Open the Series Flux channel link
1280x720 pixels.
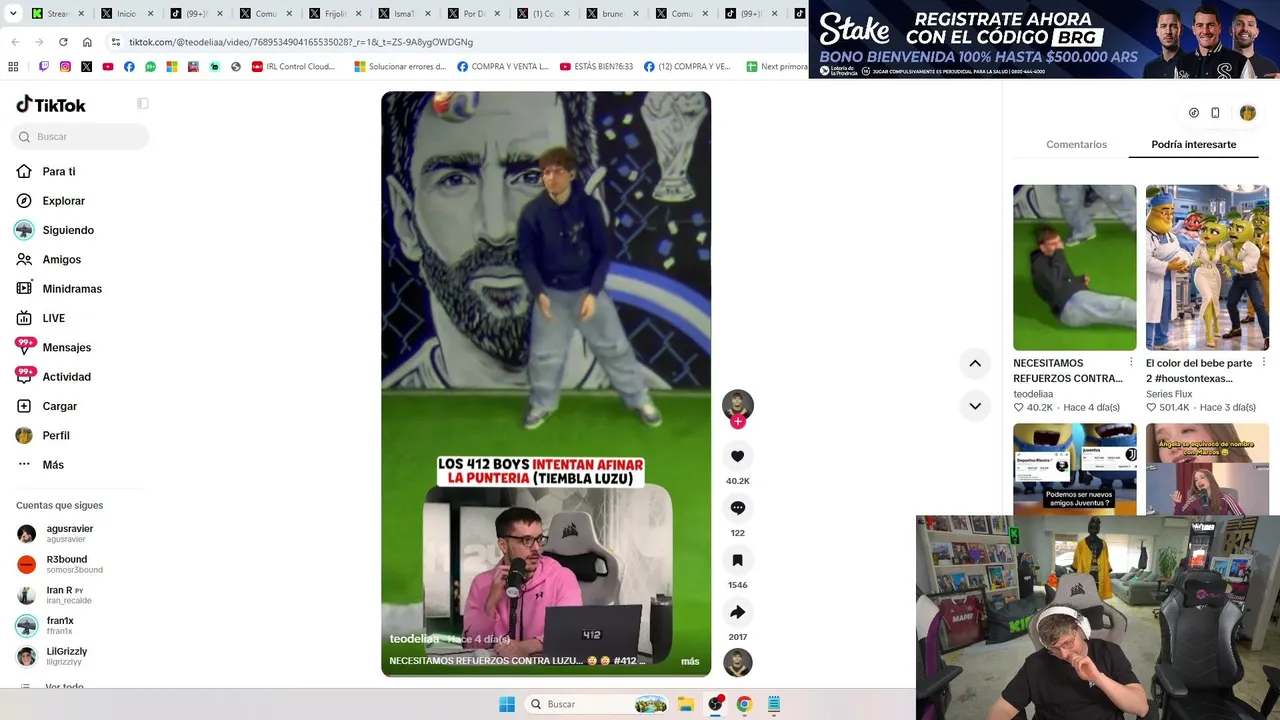pos(1170,394)
